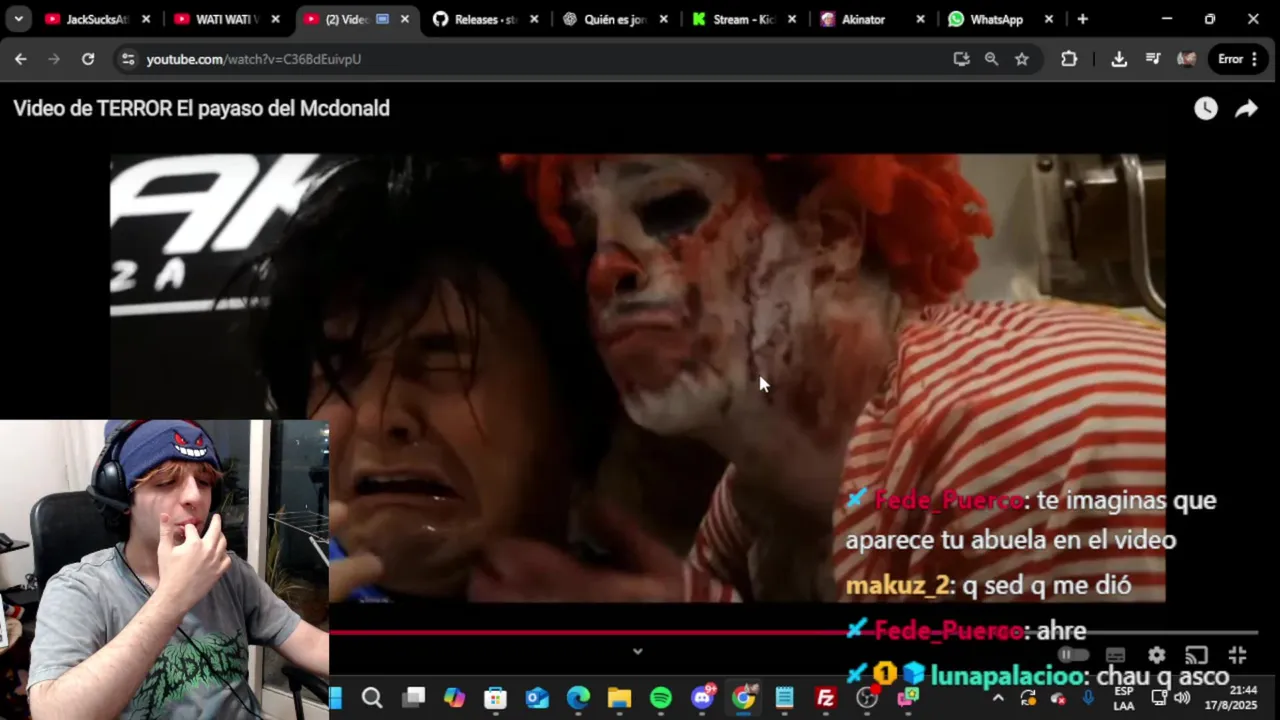This screenshot has height=720, width=1280.
Task: Show hidden system tray icons chevron
Action: (x=998, y=698)
